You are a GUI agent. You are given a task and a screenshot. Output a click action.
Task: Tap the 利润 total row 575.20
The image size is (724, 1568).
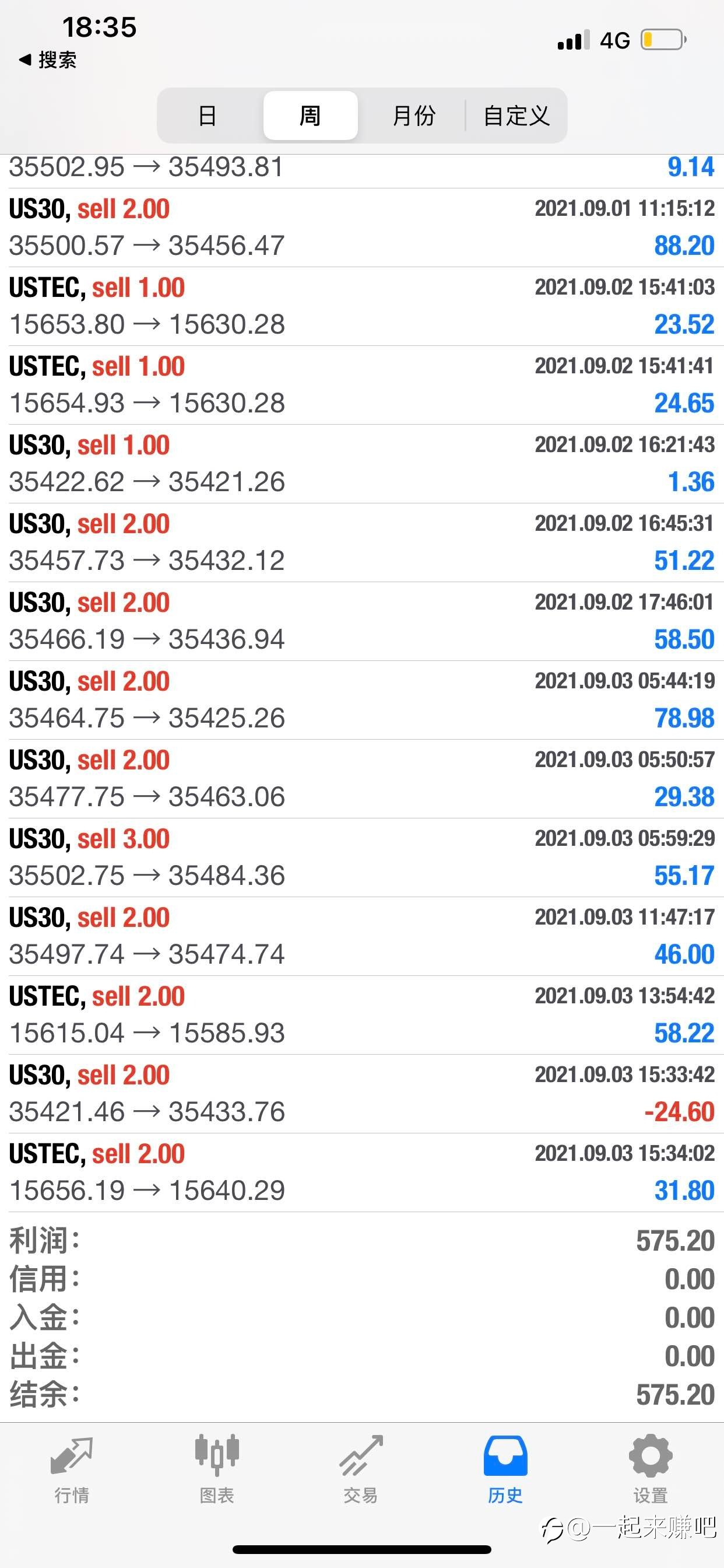click(x=362, y=1241)
